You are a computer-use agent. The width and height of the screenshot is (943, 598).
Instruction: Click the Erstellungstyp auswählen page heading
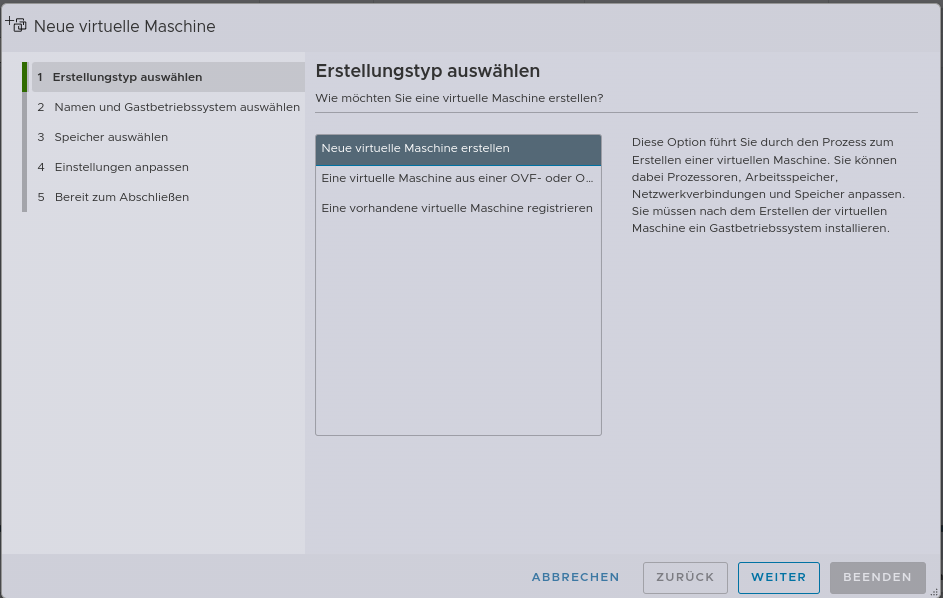(x=429, y=71)
